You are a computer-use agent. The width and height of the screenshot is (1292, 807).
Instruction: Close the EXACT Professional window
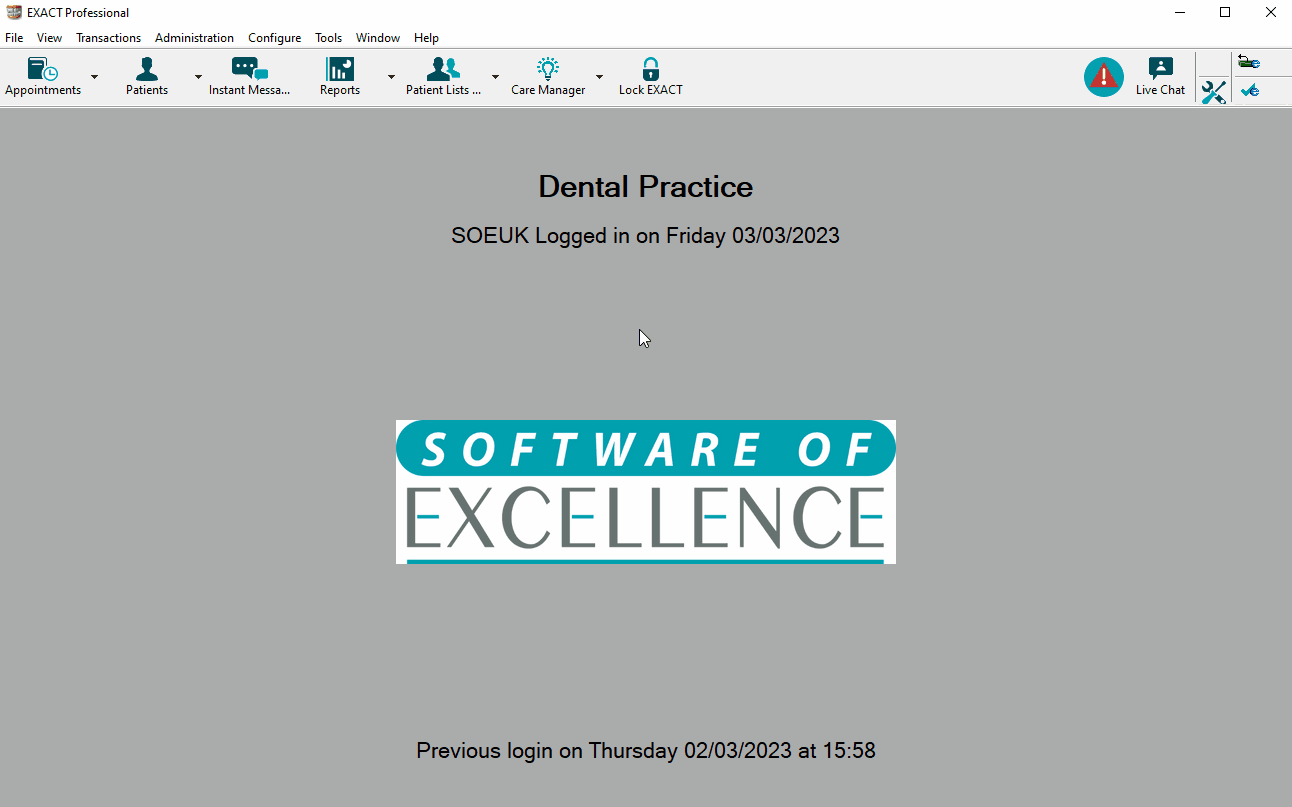1270,13
